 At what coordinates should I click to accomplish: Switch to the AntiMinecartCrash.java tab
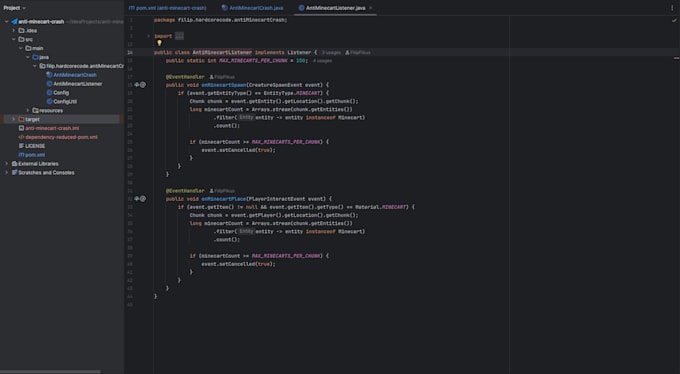coord(252,8)
